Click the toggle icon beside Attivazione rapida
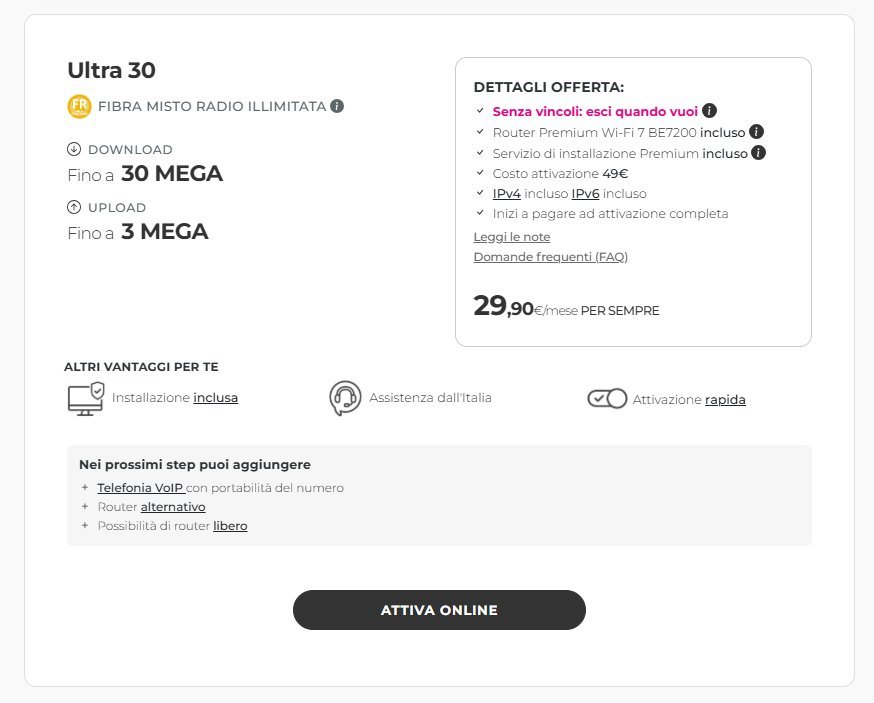Image resolution: width=874 pixels, height=703 pixels. point(607,398)
